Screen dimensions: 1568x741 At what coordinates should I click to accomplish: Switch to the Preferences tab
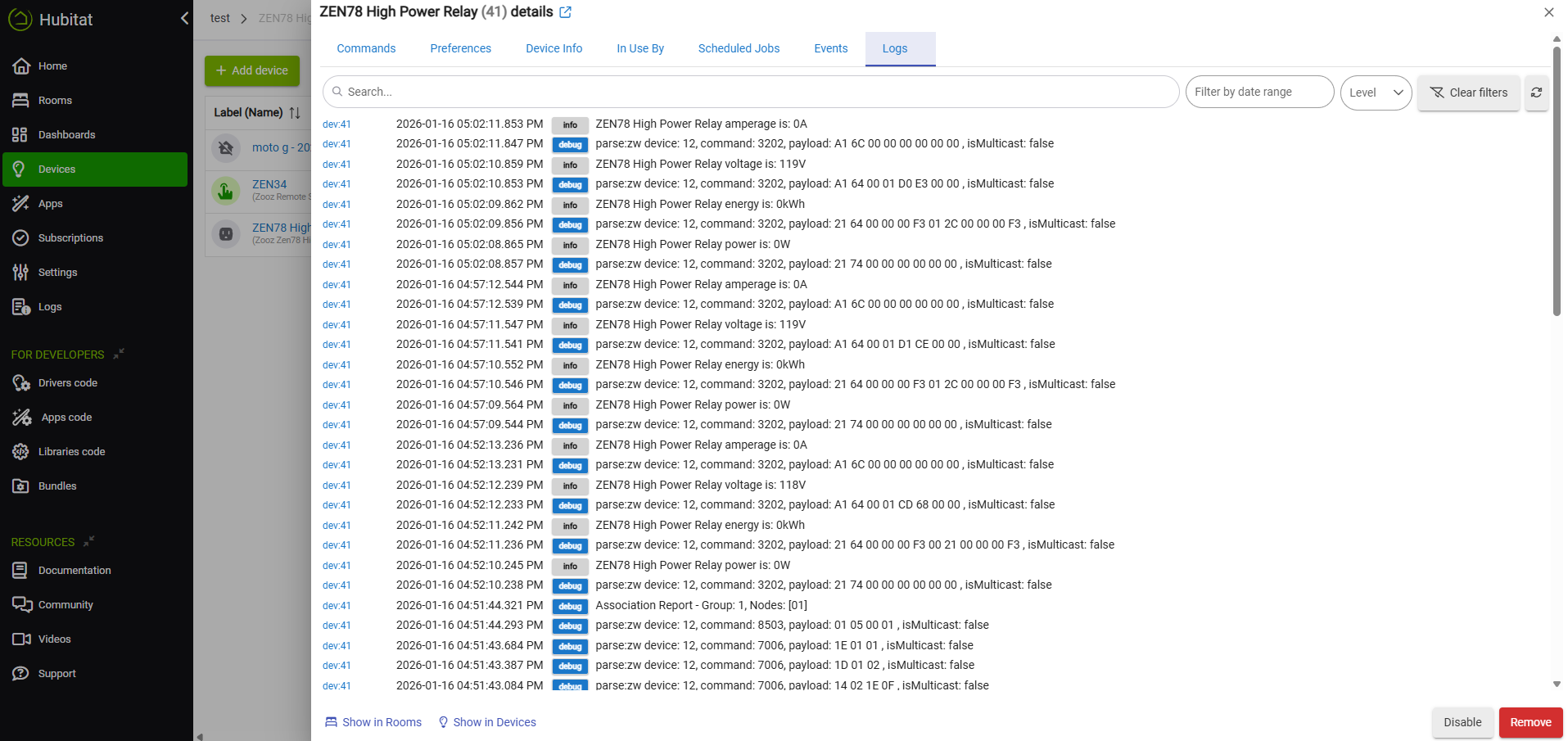[x=461, y=49]
